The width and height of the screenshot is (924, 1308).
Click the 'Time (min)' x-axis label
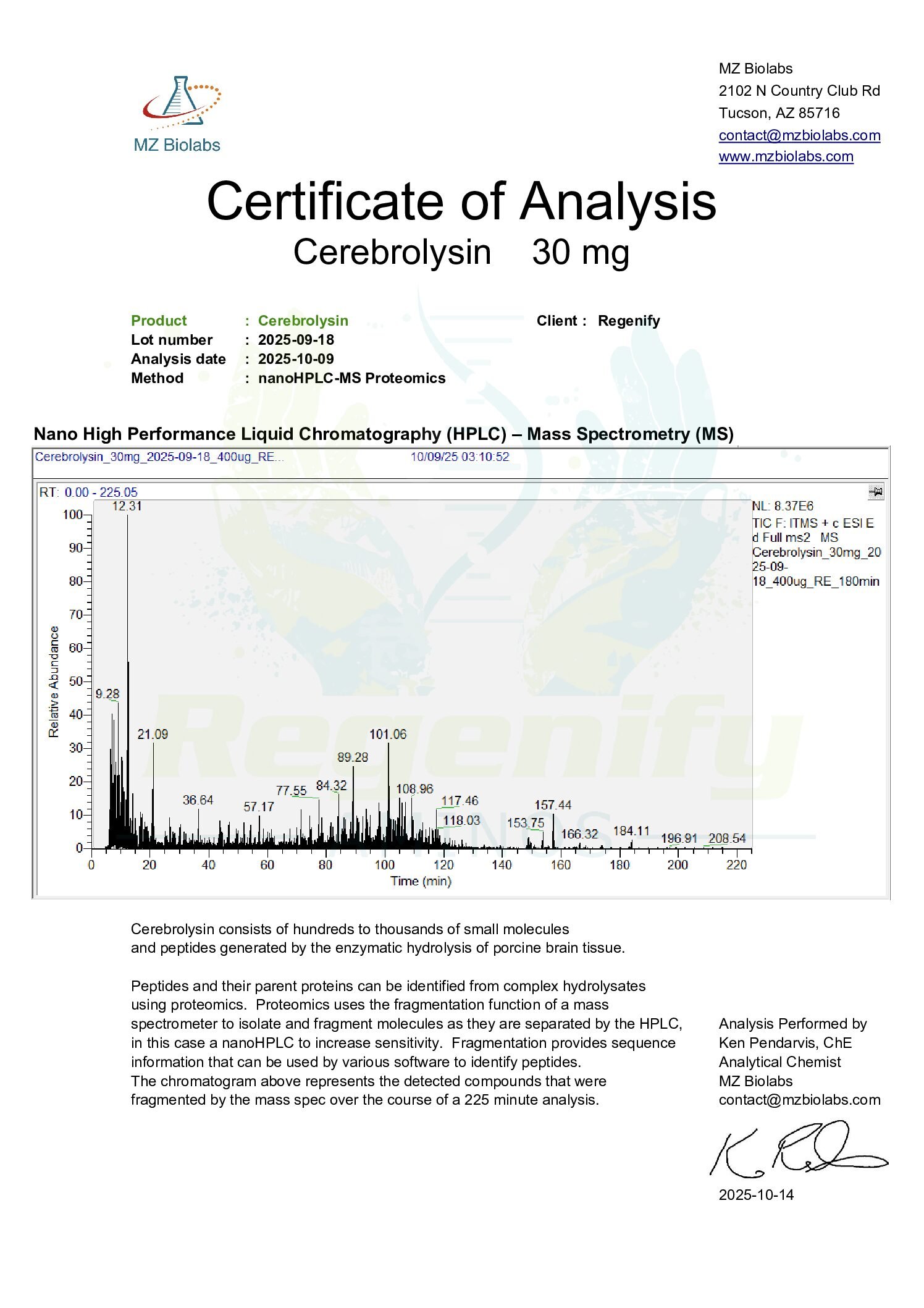(421, 881)
